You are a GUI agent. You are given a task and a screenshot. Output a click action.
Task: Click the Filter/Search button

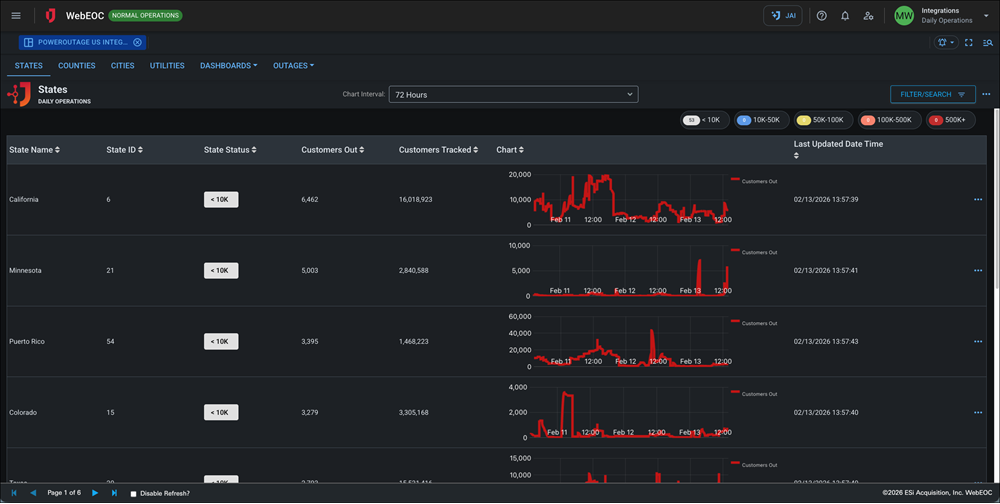click(932, 94)
